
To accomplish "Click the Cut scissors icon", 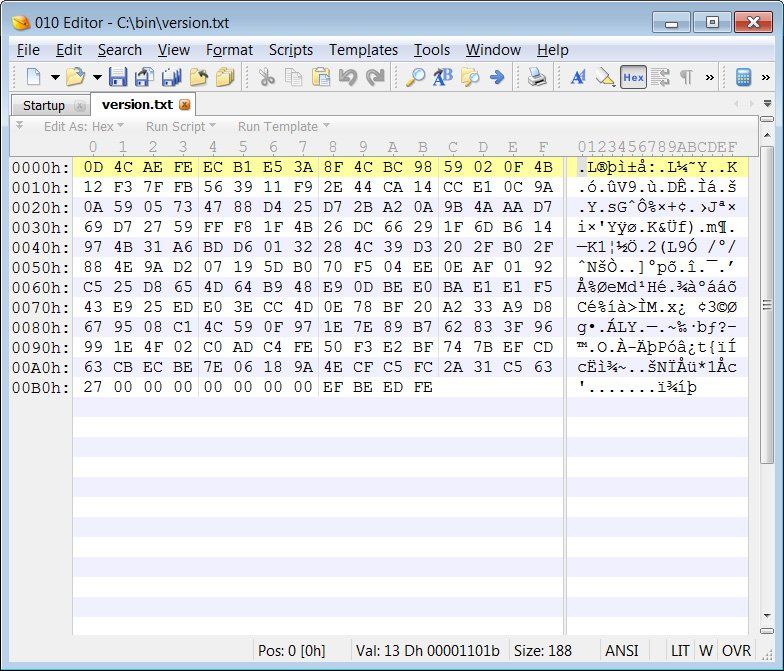I will pyautogui.click(x=266, y=78).
